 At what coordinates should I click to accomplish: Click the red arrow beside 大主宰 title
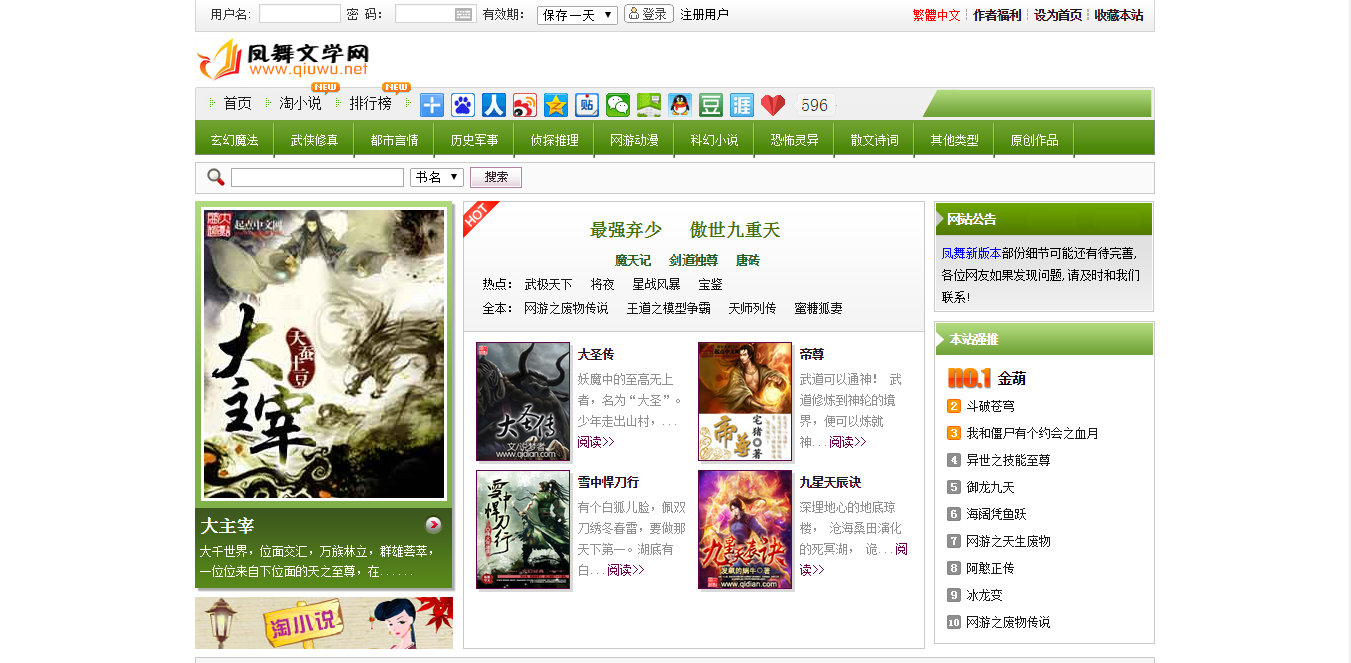pos(433,525)
